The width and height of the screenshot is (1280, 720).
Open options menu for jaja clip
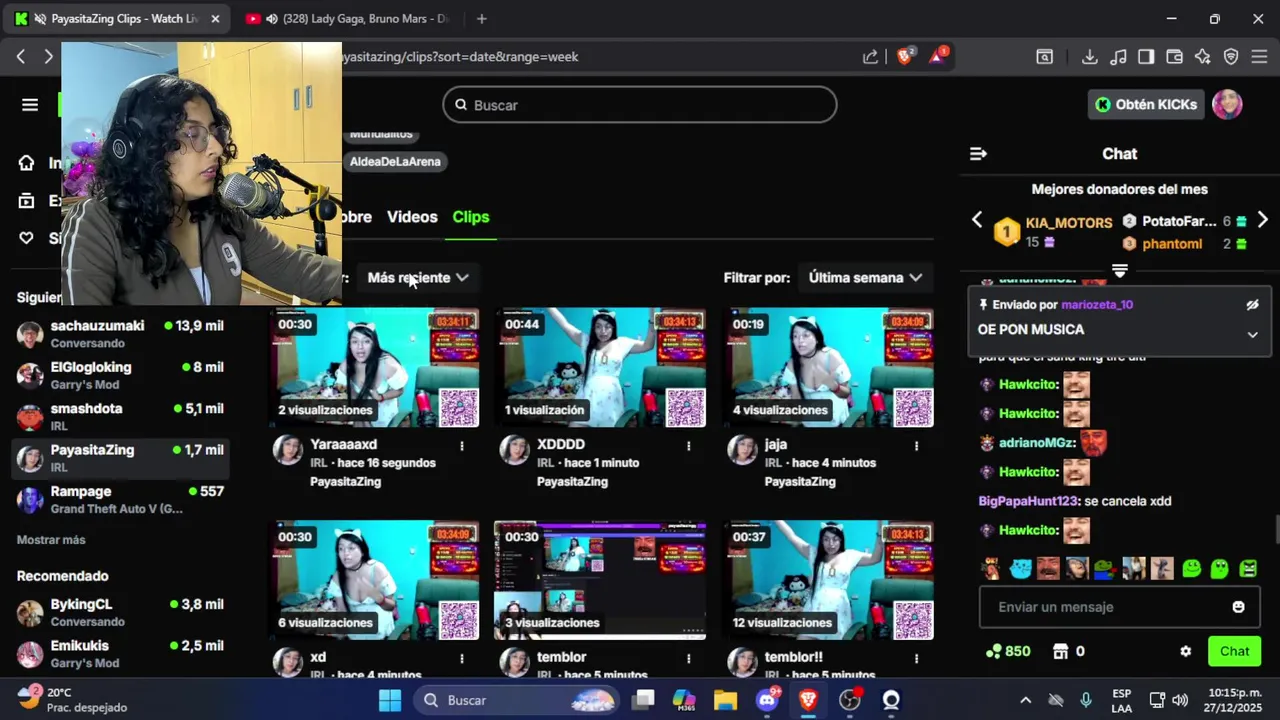pos(916,445)
